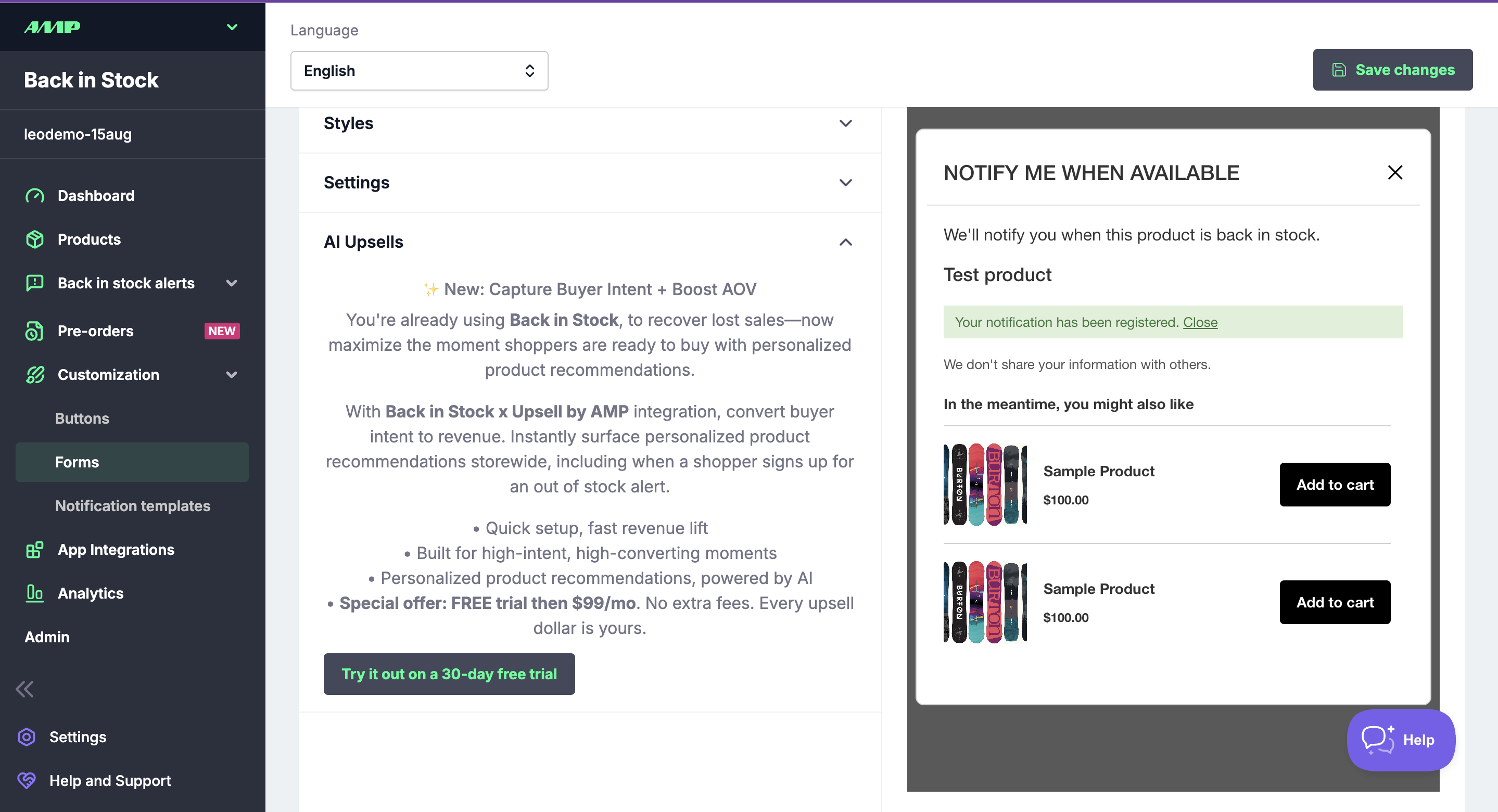The image size is (1498, 812).
Task: Click the NEW badge beside Pre-orders
Action: [222, 331]
